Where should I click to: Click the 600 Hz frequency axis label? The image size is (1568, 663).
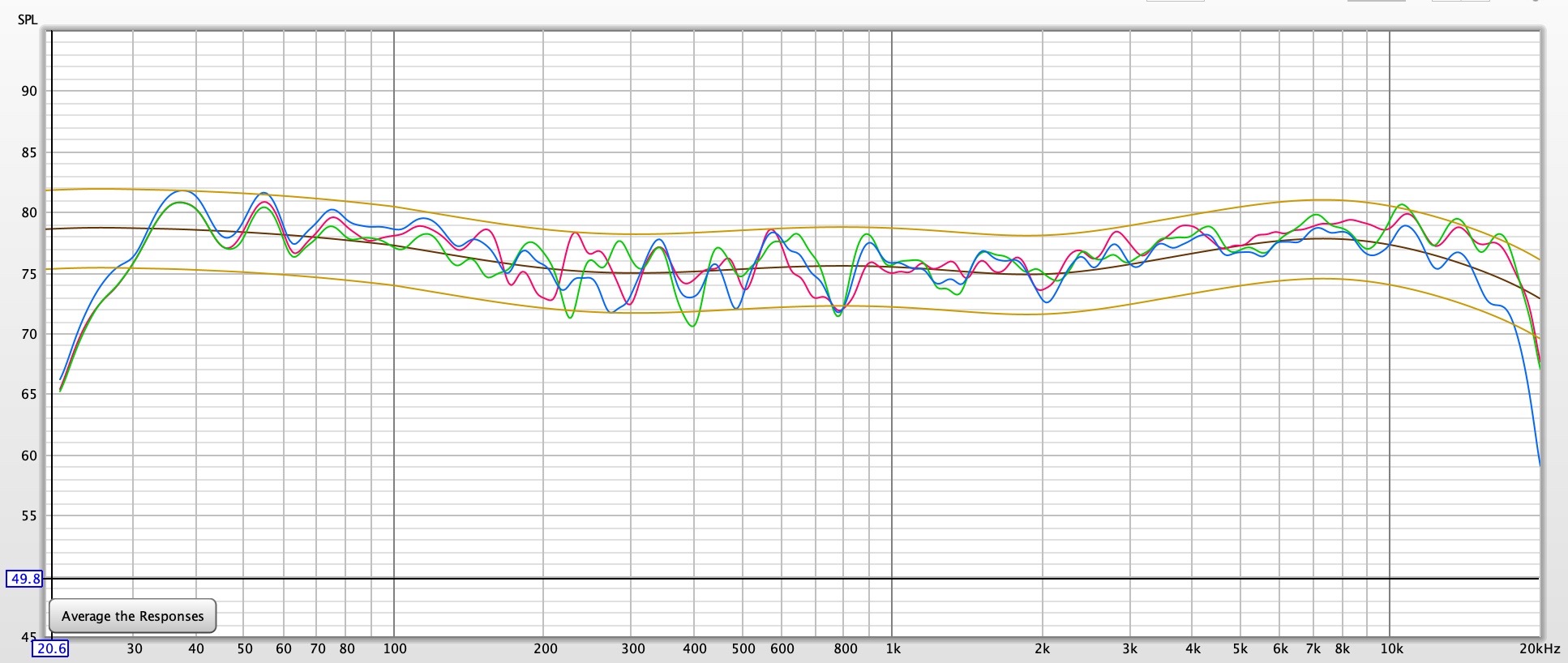click(x=782, y=648)
